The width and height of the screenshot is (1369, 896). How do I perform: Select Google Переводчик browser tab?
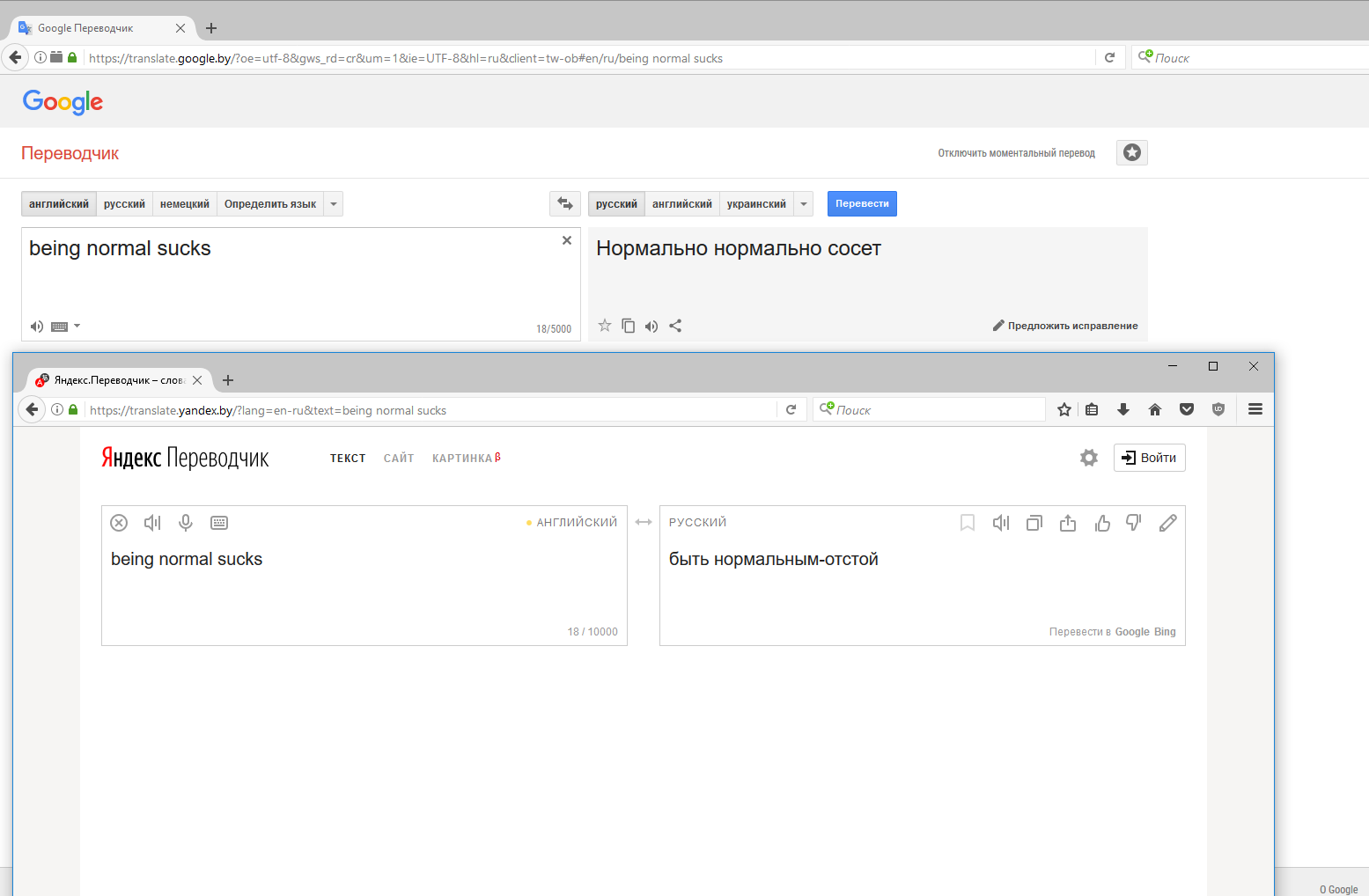103,28
